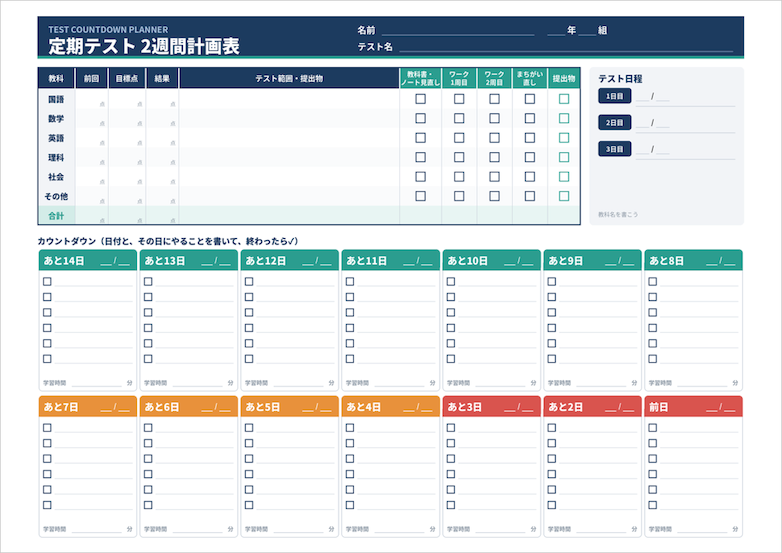
Task: Click the カウントダウン instruction line
Action: [x=168, y=241]
